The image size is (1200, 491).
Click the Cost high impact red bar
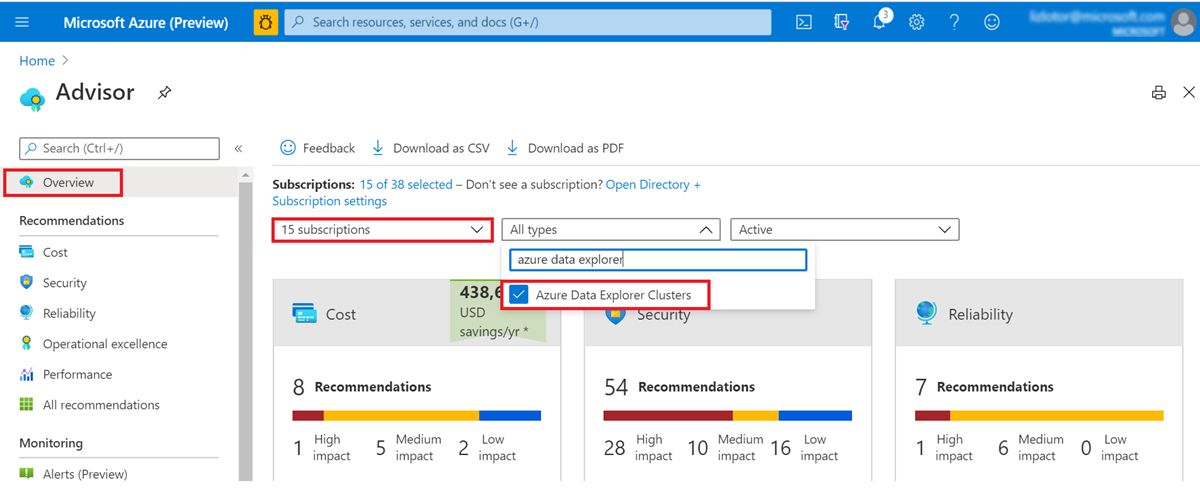pos(308,415)
